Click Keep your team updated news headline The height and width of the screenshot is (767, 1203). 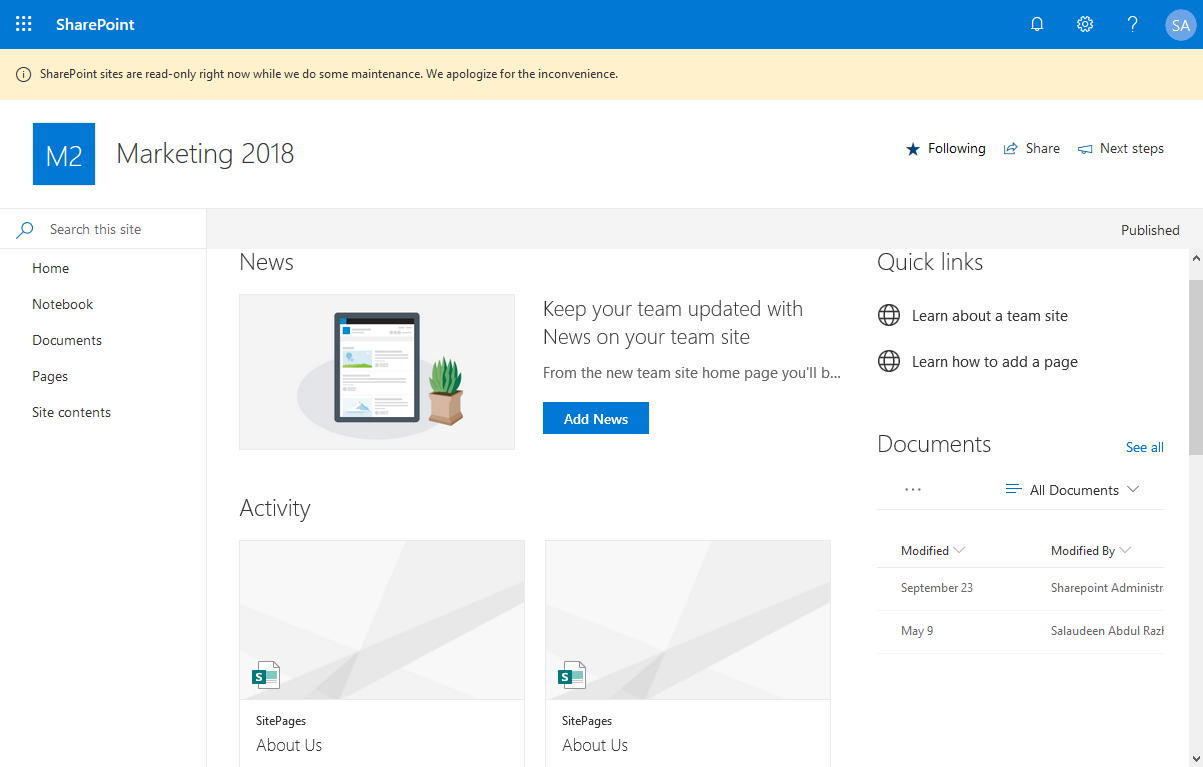pyautogui.click(x=673, y=323)
